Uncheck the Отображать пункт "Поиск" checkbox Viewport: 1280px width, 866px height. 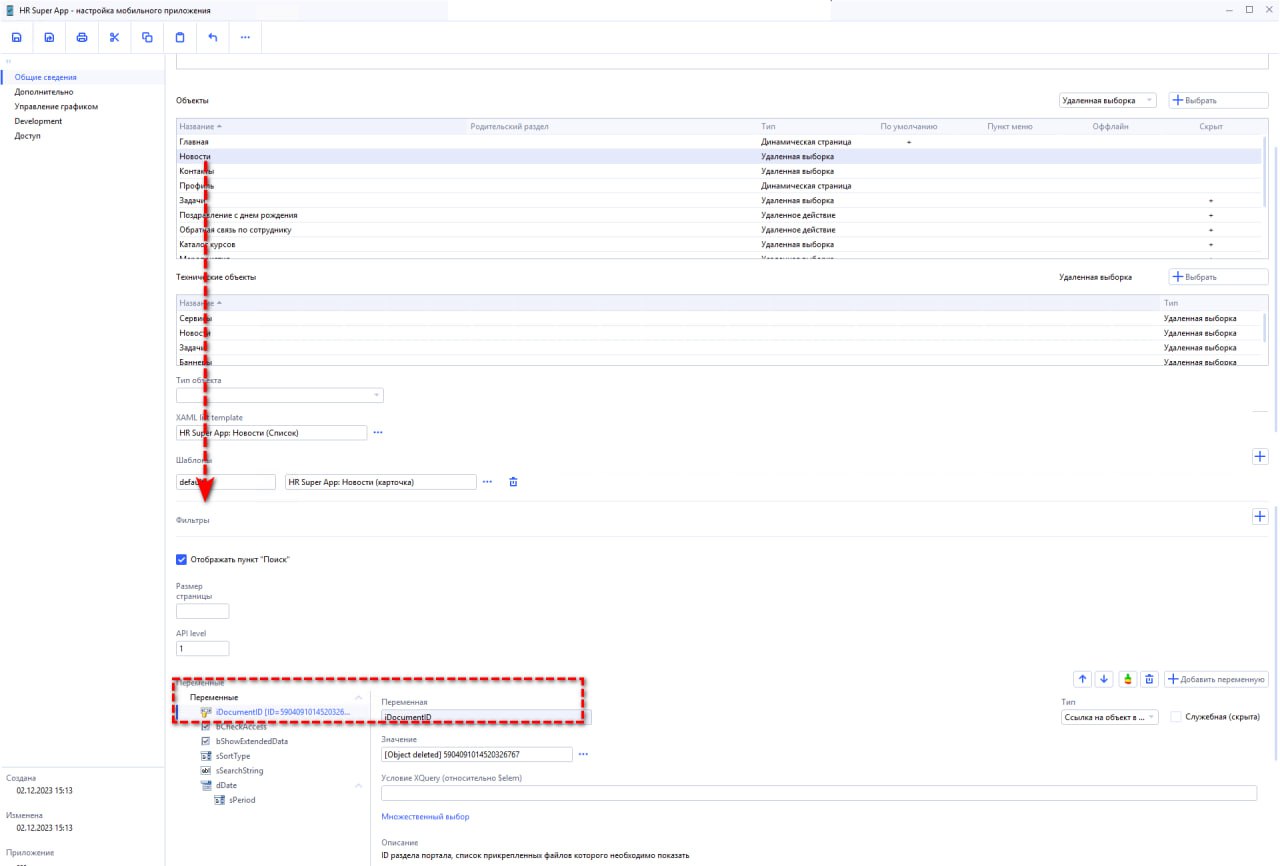click(x=182, y=560)
